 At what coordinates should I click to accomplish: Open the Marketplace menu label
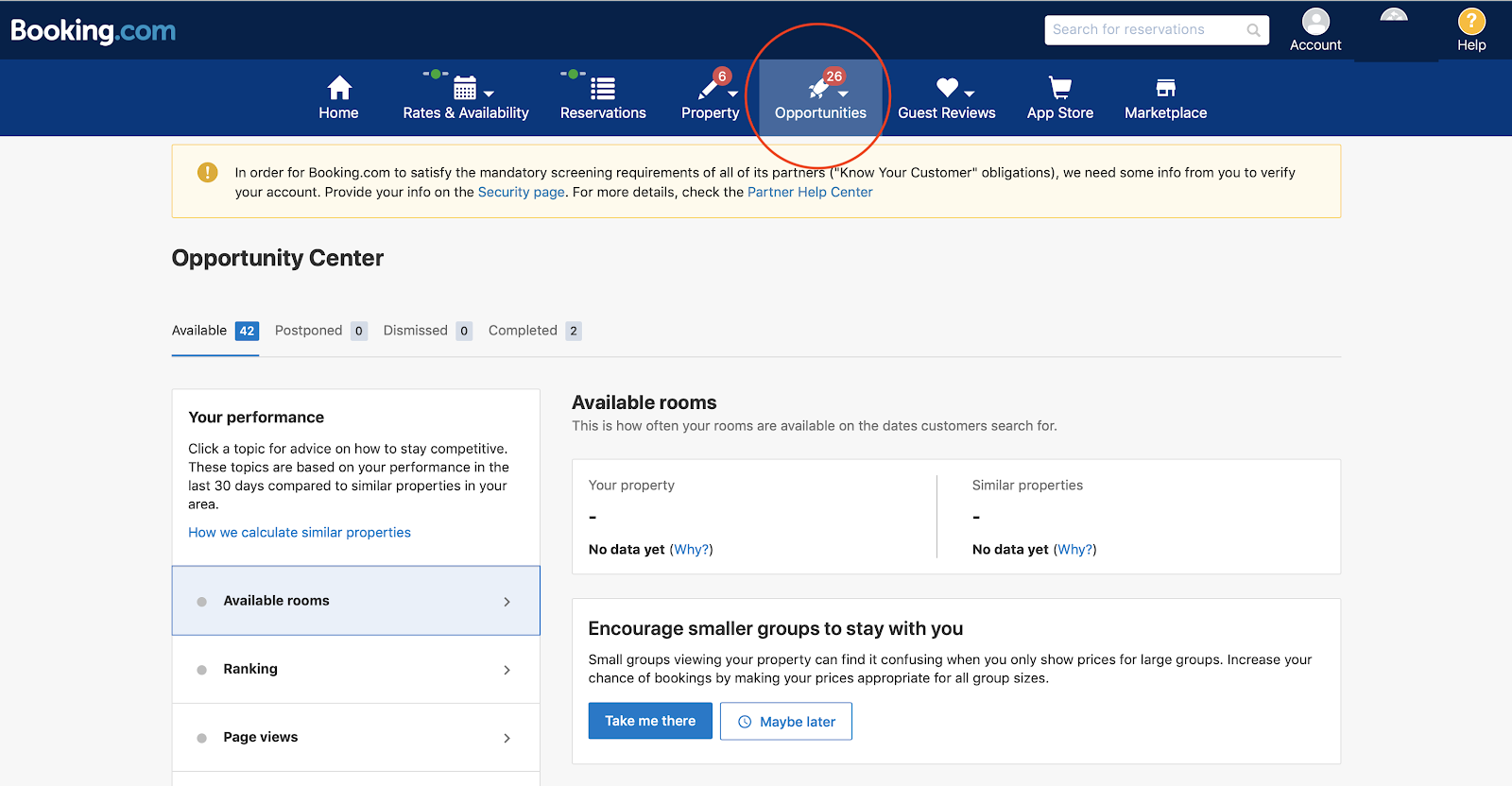click(1166, 112)
